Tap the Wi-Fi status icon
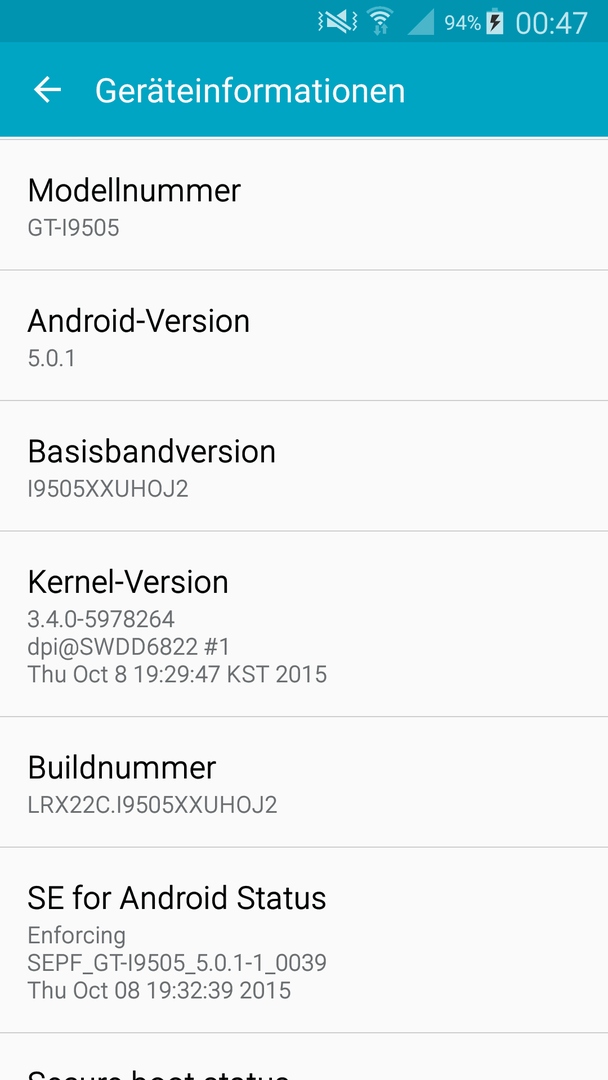The image size is (608, 1080). point(380,21)
